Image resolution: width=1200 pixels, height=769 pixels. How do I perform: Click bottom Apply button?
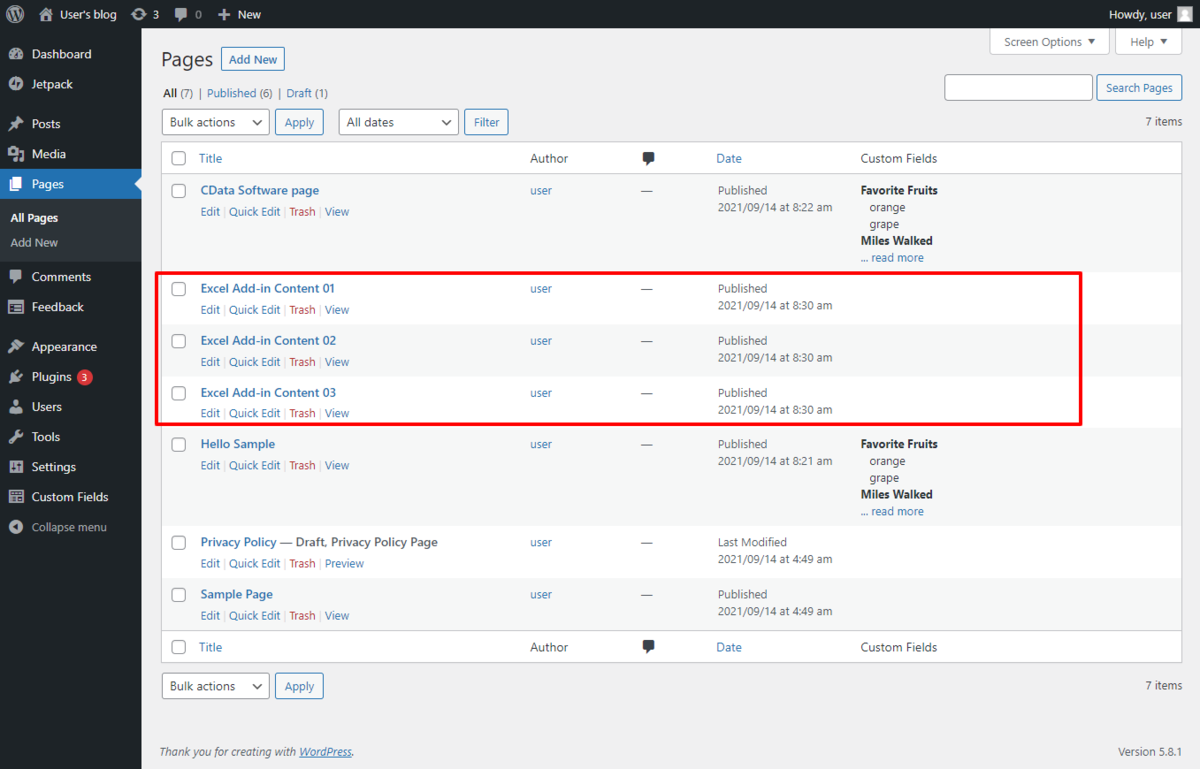click(x=299, y=686)
